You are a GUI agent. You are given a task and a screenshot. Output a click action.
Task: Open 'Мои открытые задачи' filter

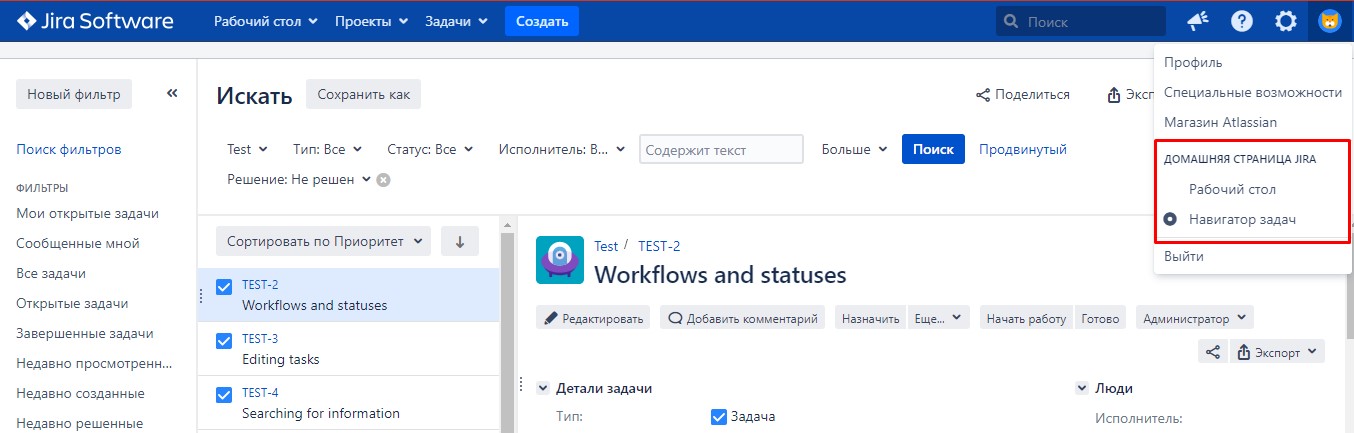(88, 213)
